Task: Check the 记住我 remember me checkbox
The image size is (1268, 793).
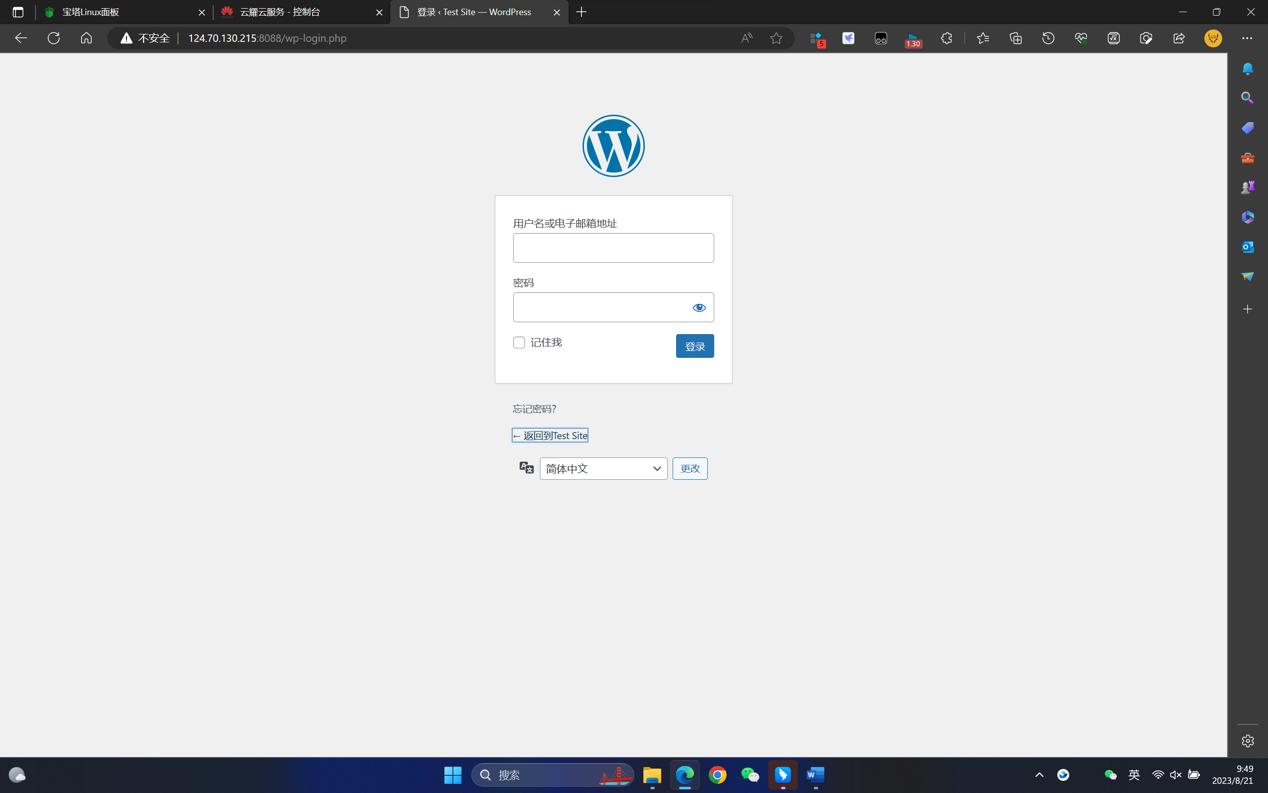Action: [519, 343]
